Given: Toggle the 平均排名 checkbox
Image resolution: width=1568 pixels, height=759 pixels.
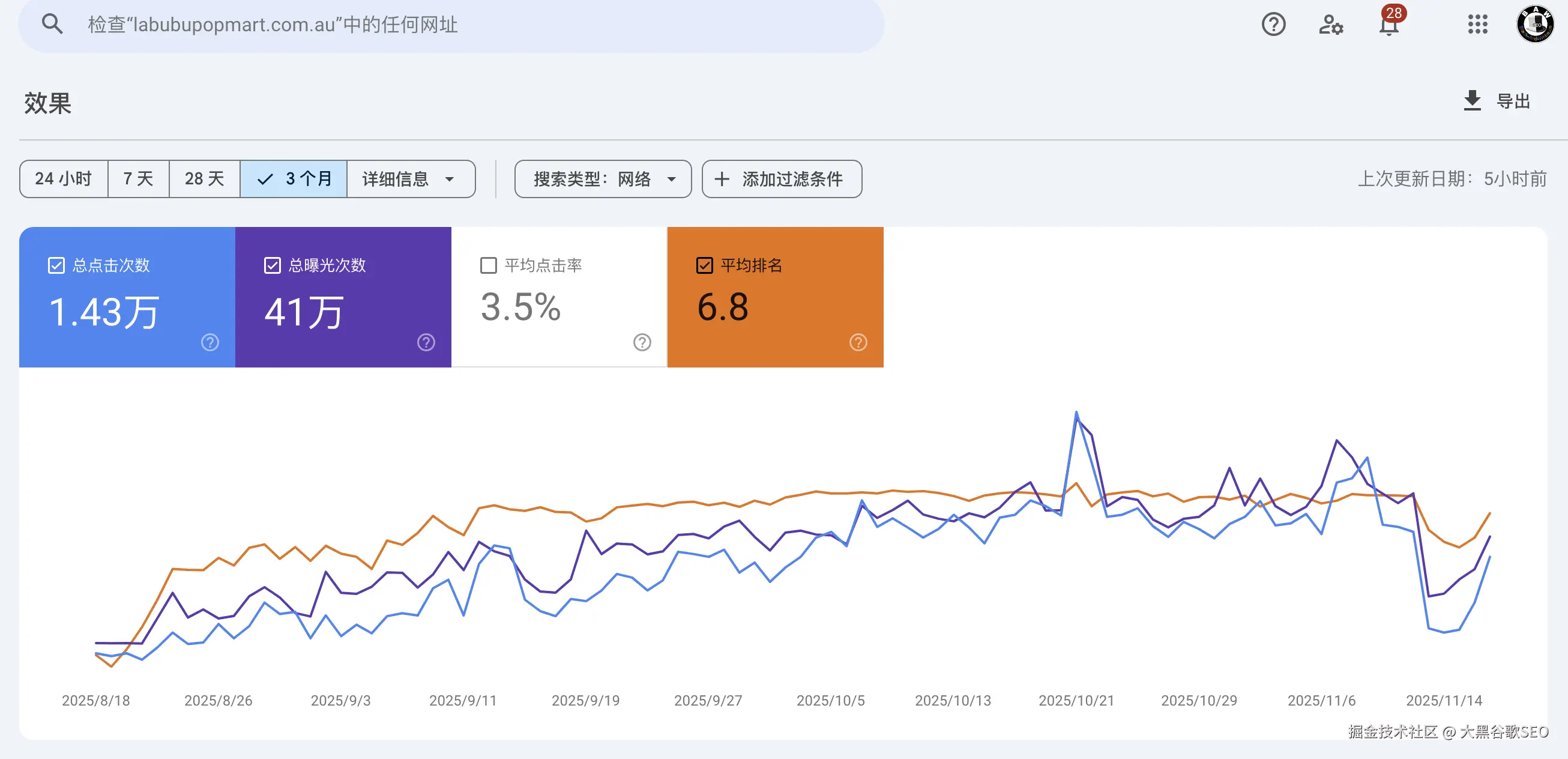Looking at the screenshot, I should point(704,265).
